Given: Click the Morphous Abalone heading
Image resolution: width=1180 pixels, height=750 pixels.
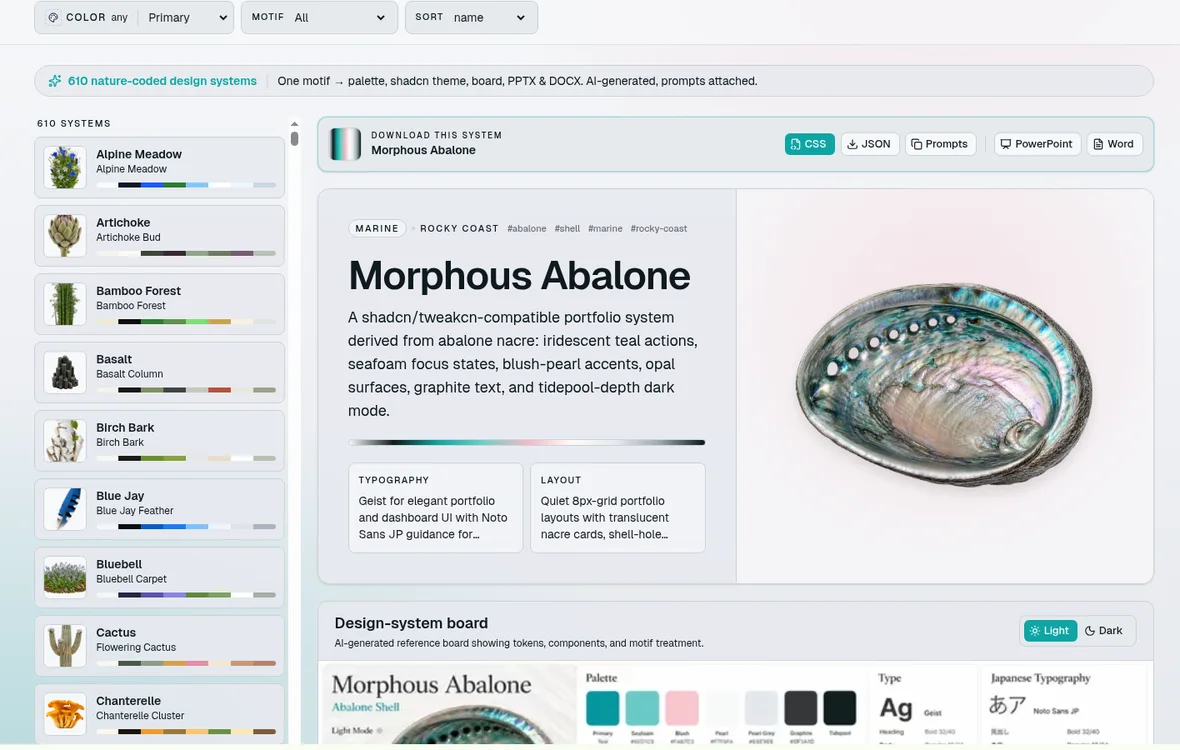Looking at the screenshot, I should point(519,275).
